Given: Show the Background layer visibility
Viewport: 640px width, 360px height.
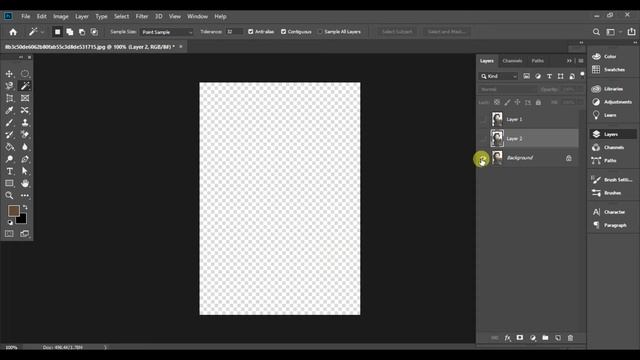Looking at the screenshot, I should click(x=483, y=158).
